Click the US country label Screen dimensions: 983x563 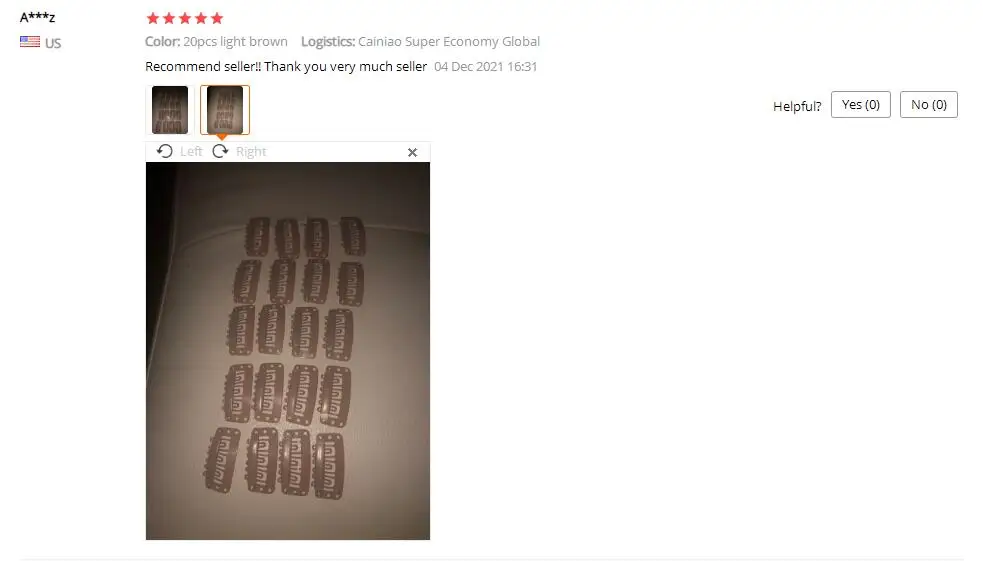[x=53, y=43]
